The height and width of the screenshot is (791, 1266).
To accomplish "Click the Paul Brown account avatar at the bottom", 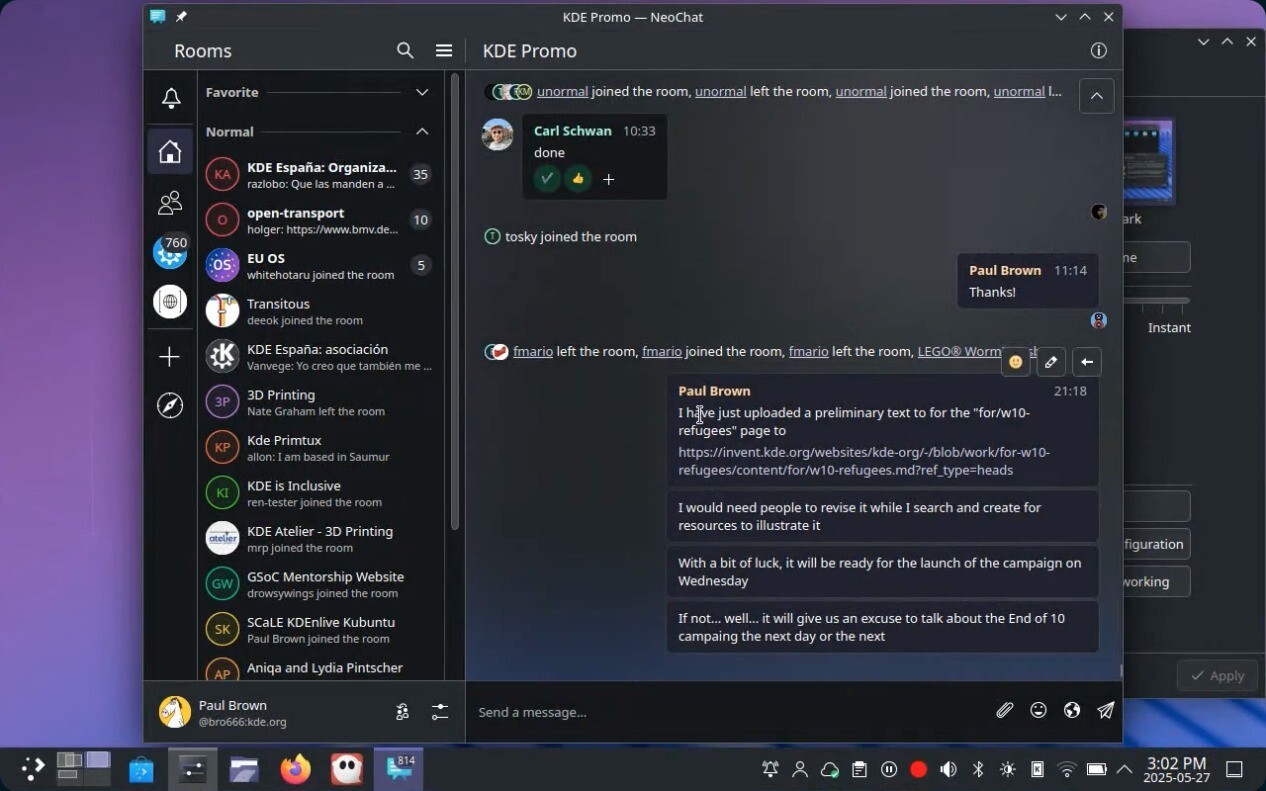I will click(x=175, y=712).
